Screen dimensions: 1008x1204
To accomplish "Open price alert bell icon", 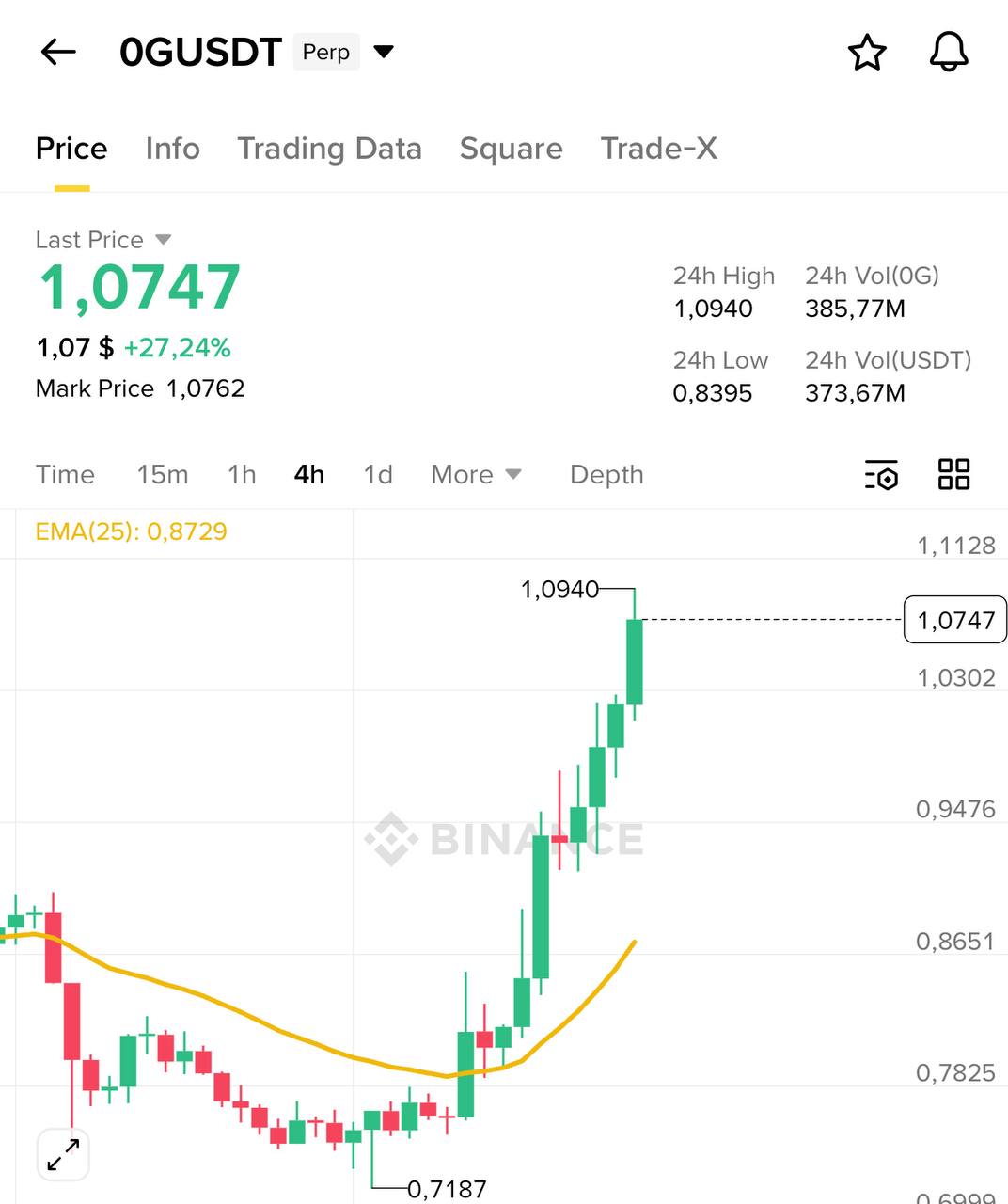I will tap(949, 52).
